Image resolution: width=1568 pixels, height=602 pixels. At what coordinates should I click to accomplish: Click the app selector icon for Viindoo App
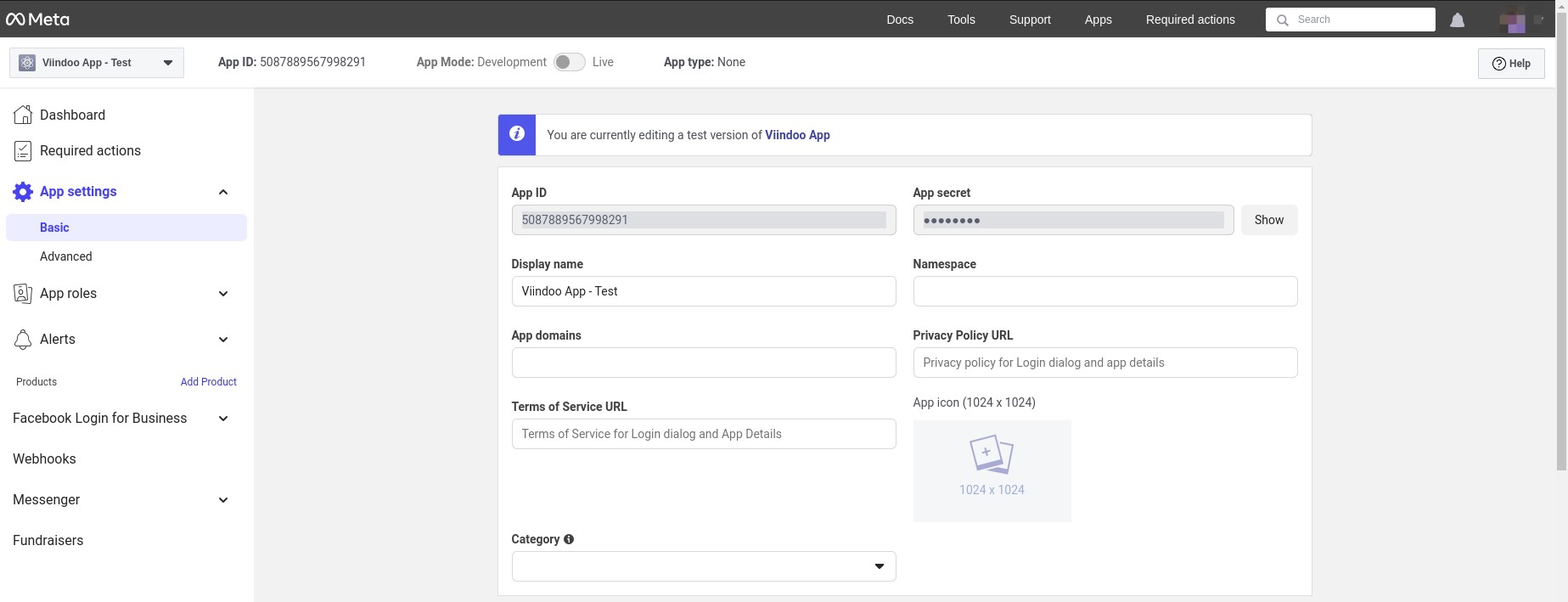point(27,63)
